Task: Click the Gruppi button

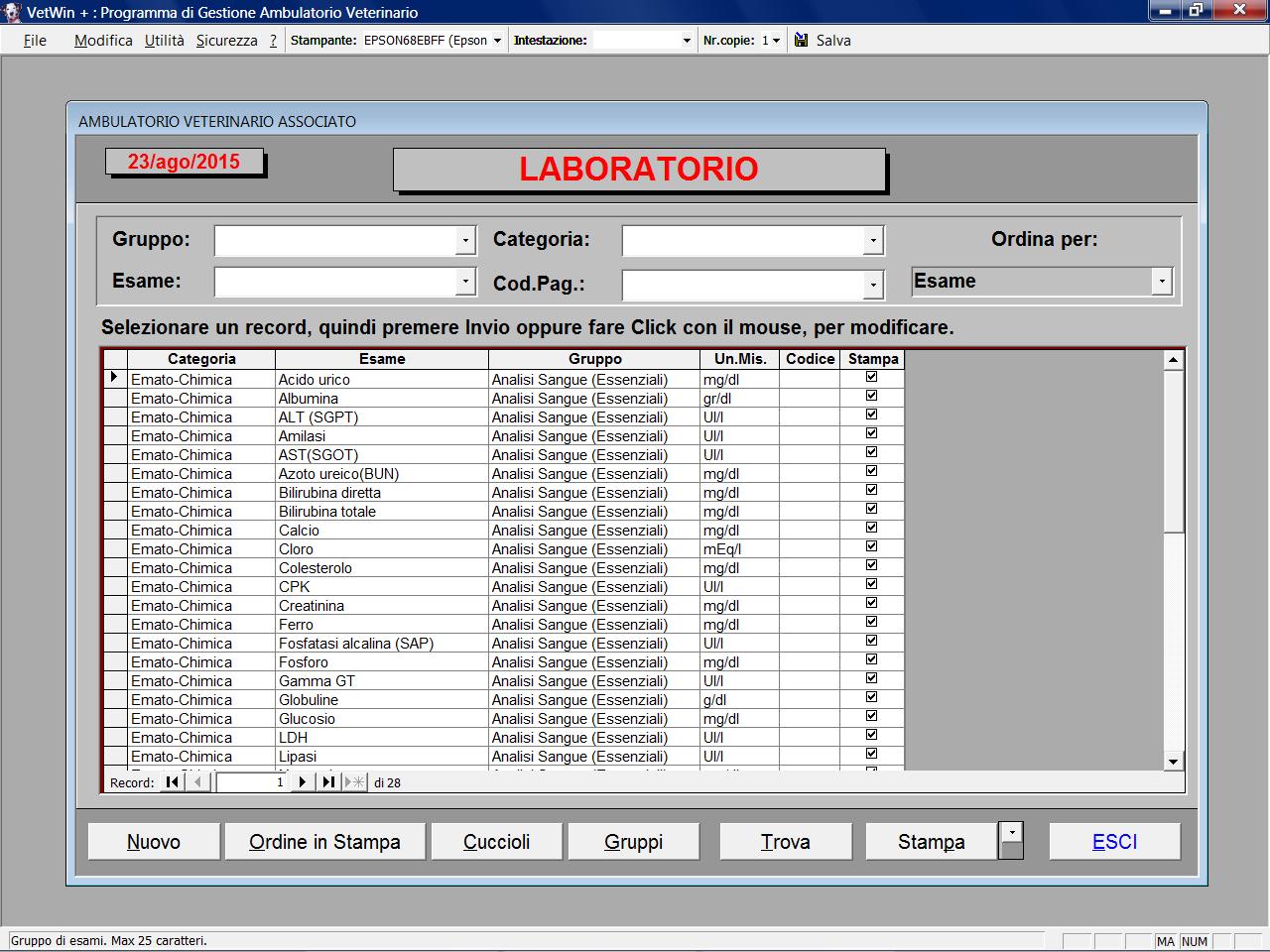Action: pos(633,842)
